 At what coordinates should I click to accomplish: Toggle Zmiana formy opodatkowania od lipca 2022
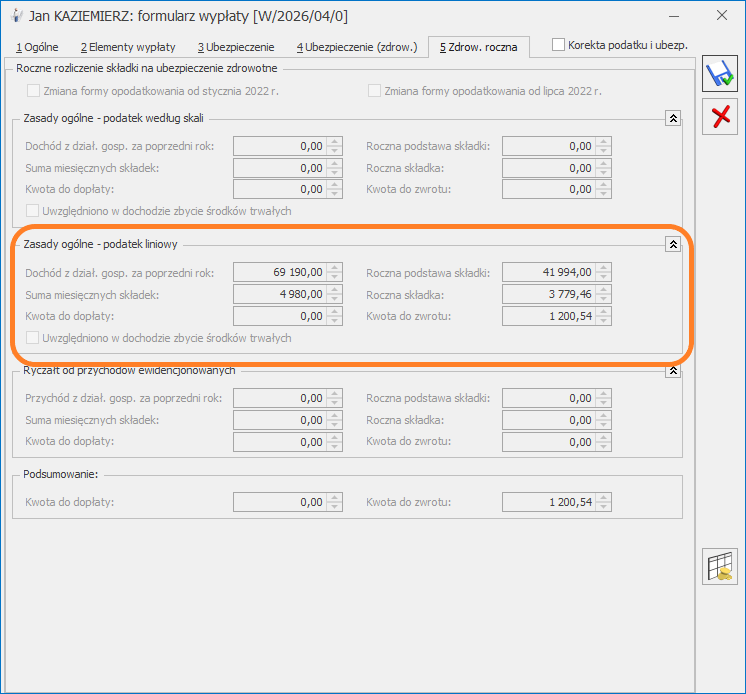[x=375, y=90]
